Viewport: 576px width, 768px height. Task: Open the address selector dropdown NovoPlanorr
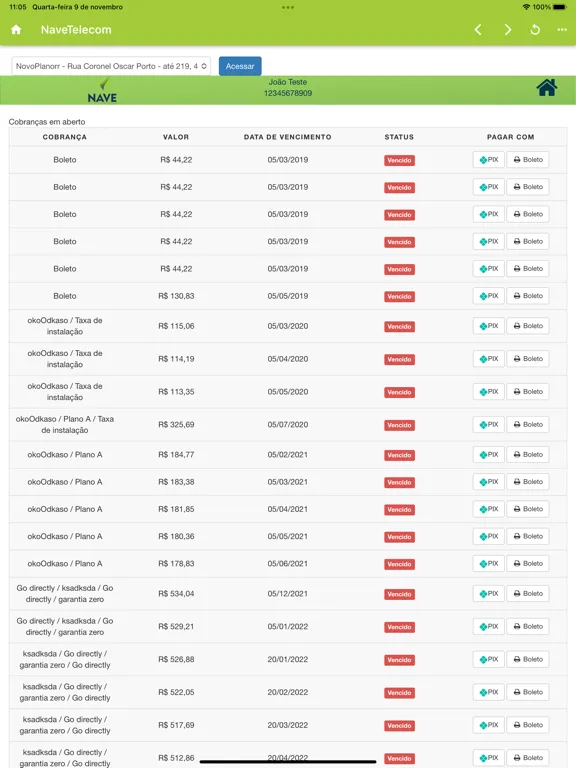[111, 66]
